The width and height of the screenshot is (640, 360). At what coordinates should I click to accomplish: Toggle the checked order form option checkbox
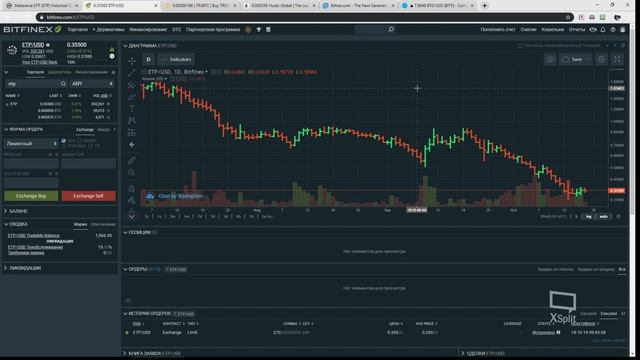pyautogui.click(x=64, y=140)
